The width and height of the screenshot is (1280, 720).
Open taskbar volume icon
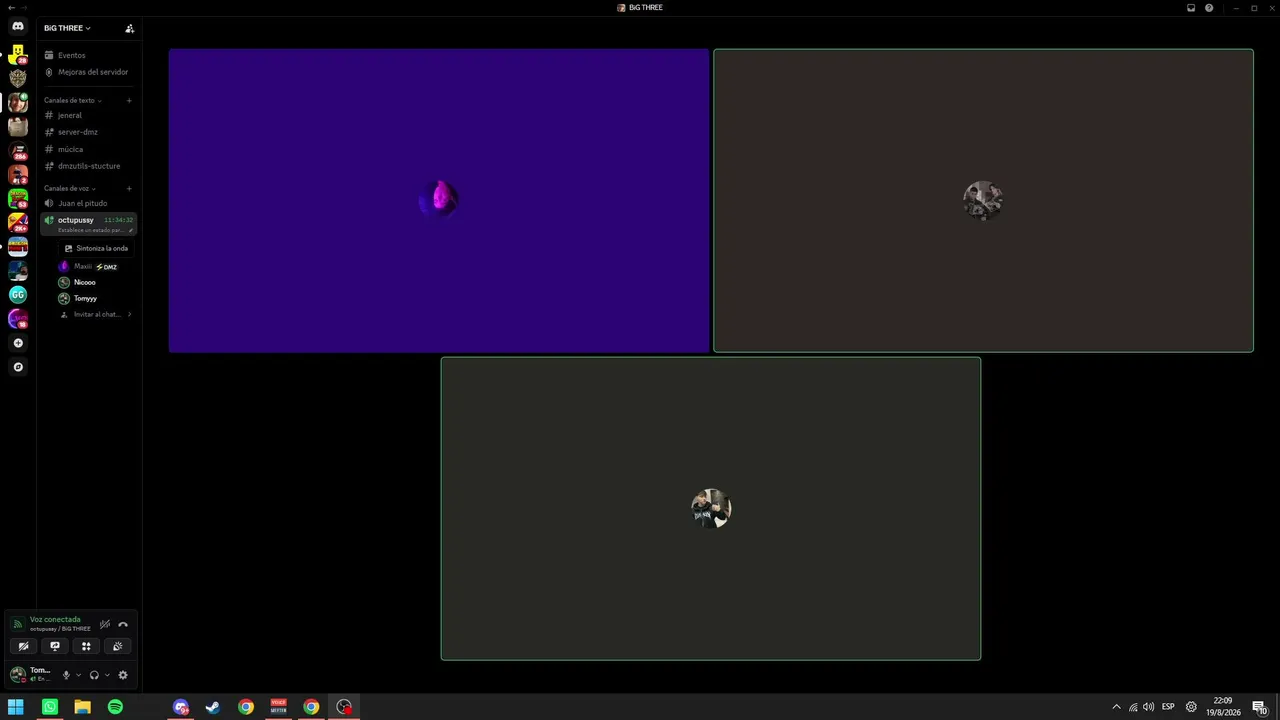point(1148,707)
